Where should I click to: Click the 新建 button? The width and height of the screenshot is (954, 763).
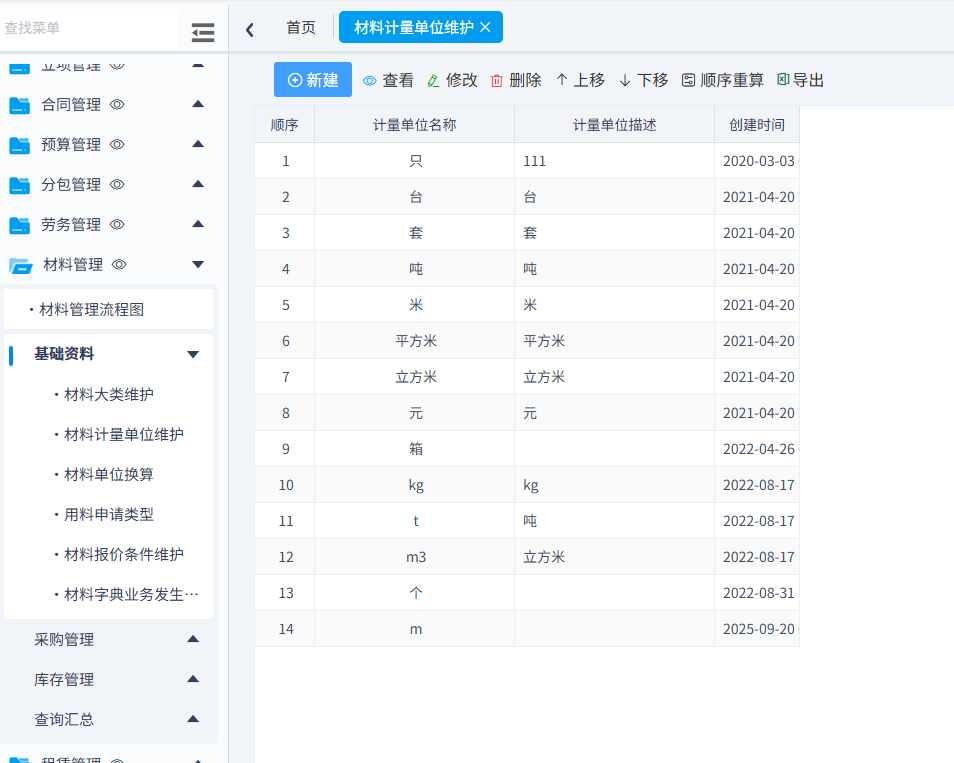coord(313,80)
